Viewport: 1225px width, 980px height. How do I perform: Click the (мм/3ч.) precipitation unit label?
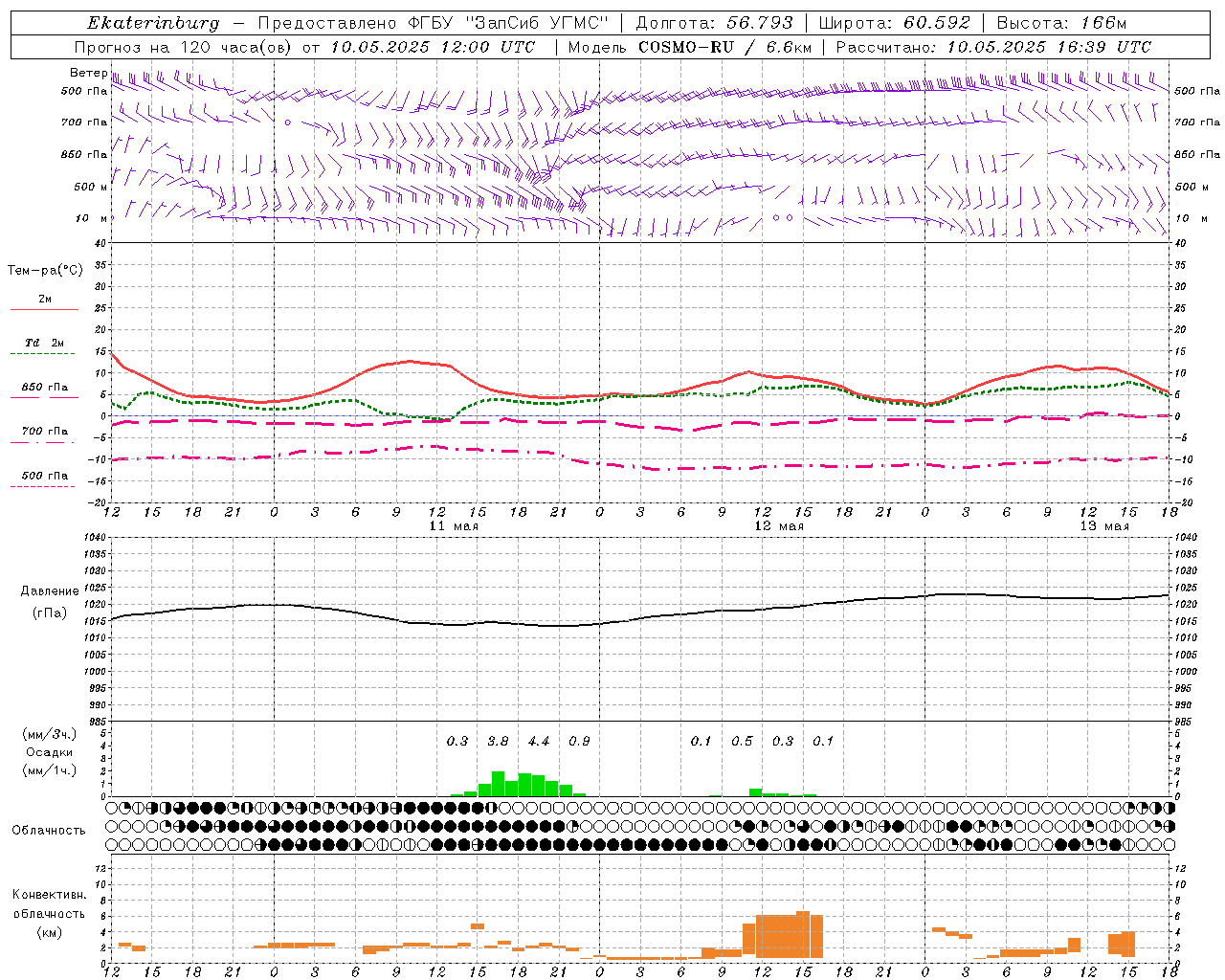point(50,735)
